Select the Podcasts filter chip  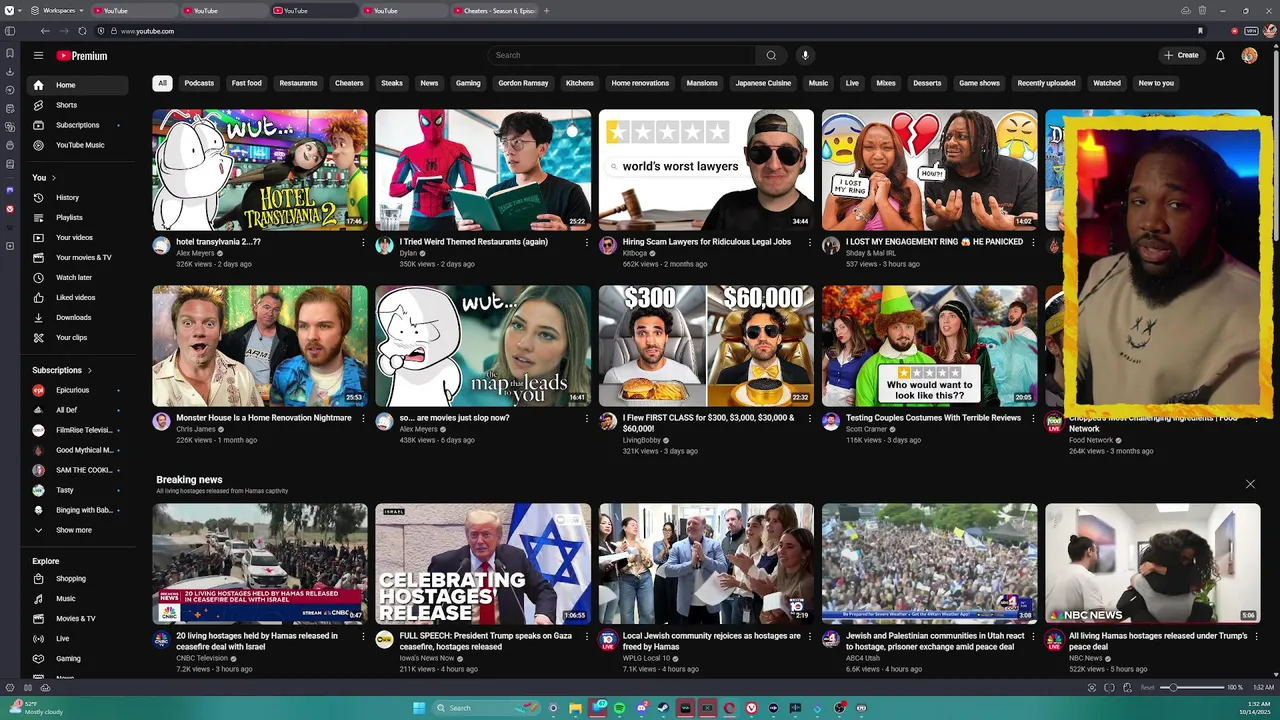tap(199, 83)
